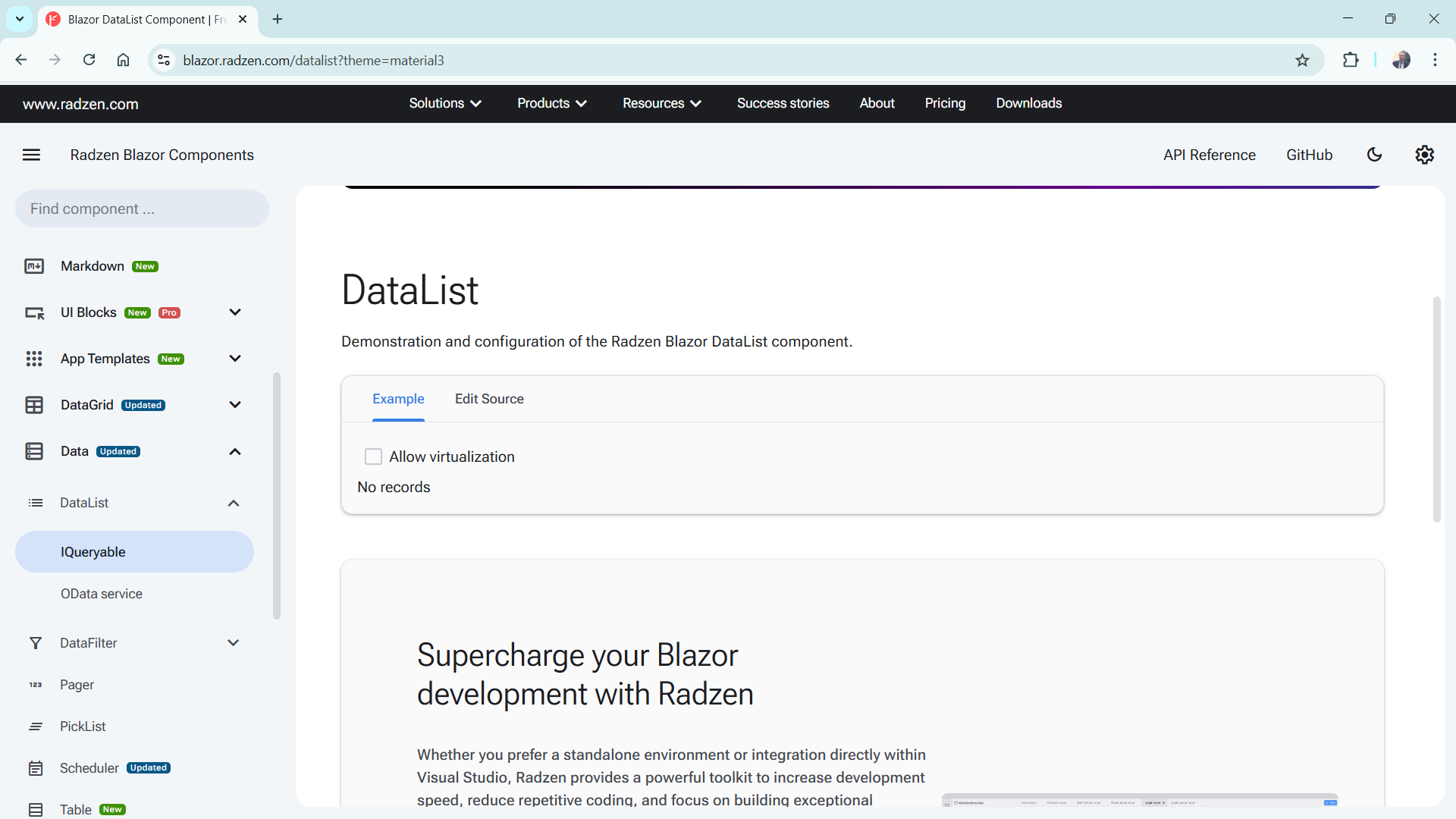Expand the App Templates section
Screen dimensions: 1456x819
[x=234, y=358]
